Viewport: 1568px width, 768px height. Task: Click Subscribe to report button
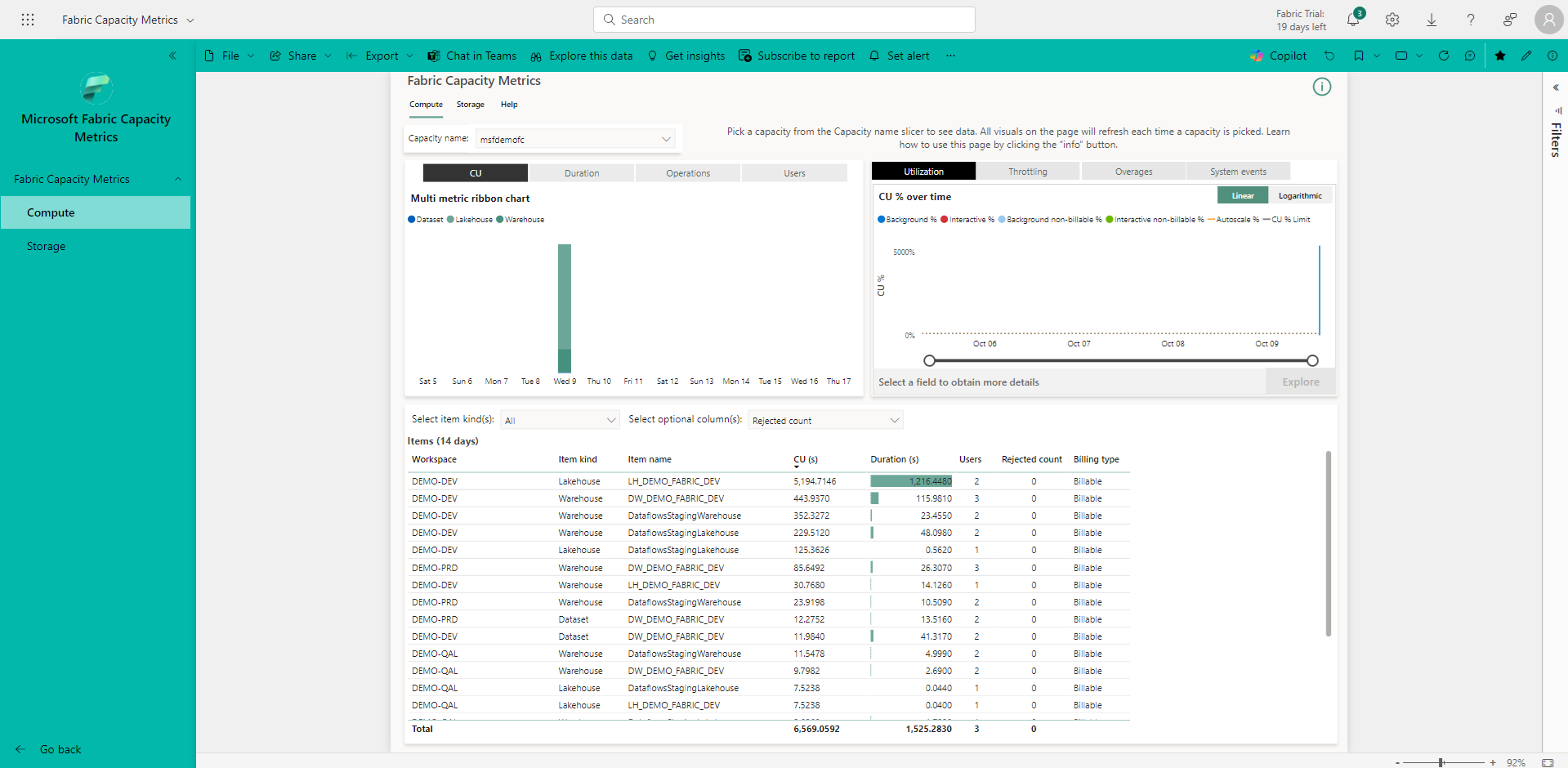click(797, 56)
